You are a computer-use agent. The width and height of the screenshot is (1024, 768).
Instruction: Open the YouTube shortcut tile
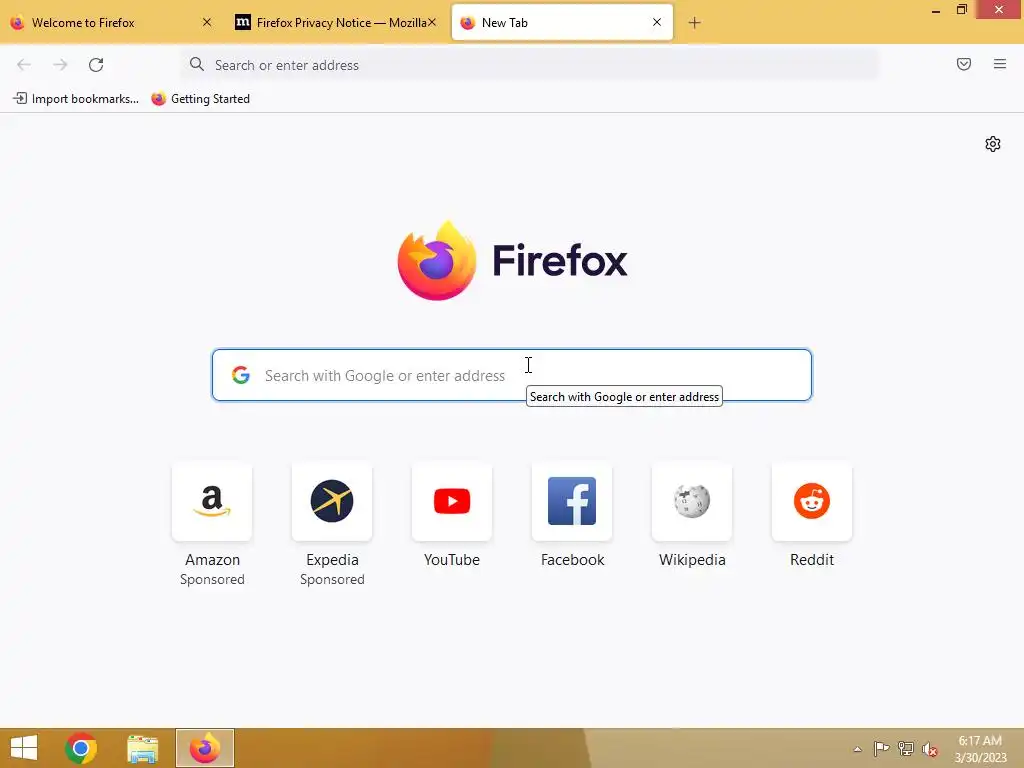pyautogui.click(x=452, y=502)
